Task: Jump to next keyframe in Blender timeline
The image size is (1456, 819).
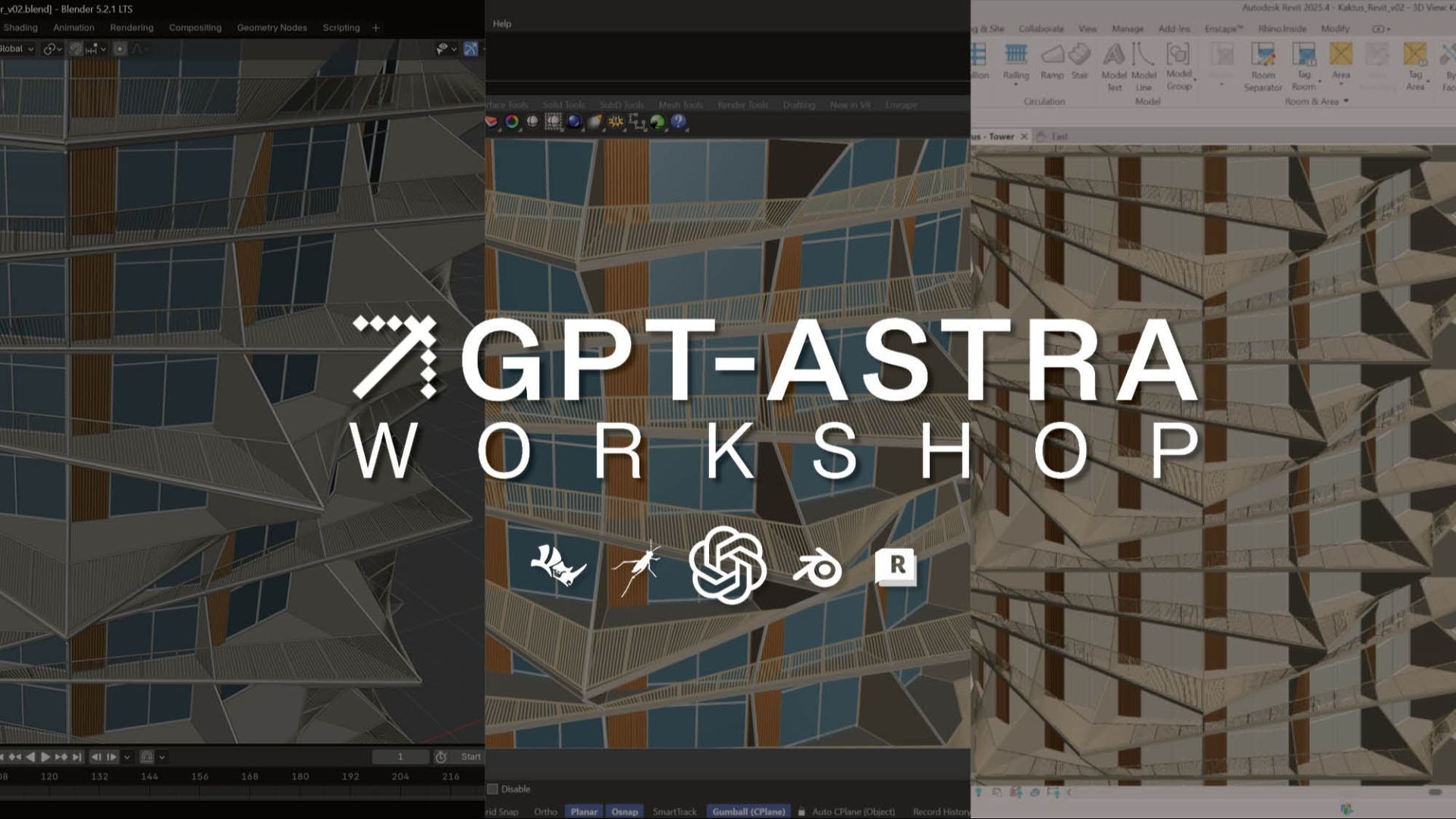Action: click(x=61, y=757)
